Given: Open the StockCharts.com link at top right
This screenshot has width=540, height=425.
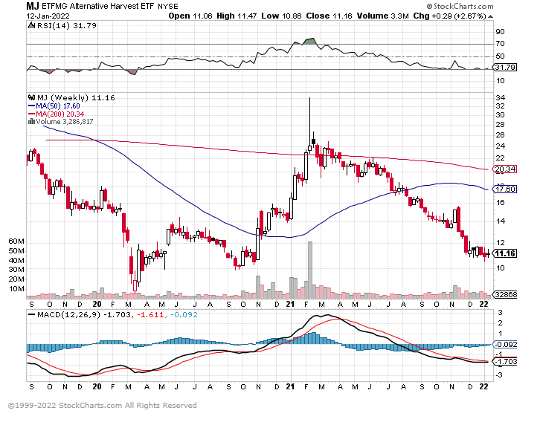Looking at the screenshot, I should click(460, 6).
